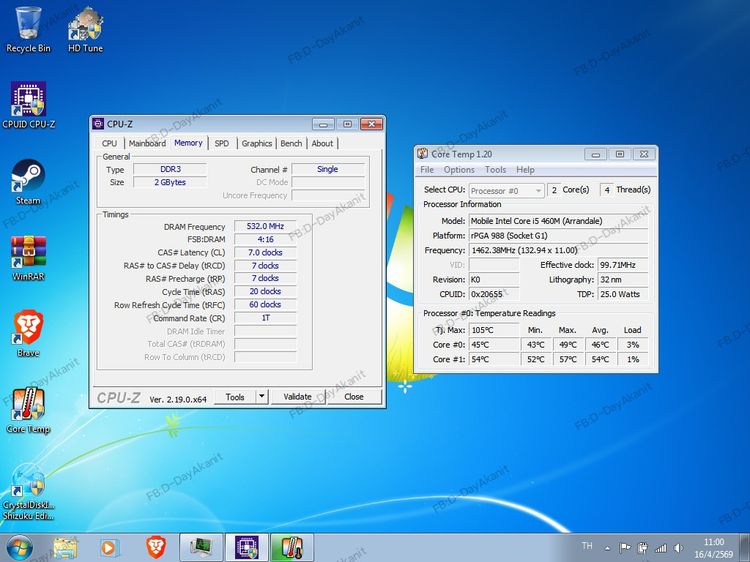
Task: Click the DDR3 memory Type value
Action: click(x=170, y=169)
